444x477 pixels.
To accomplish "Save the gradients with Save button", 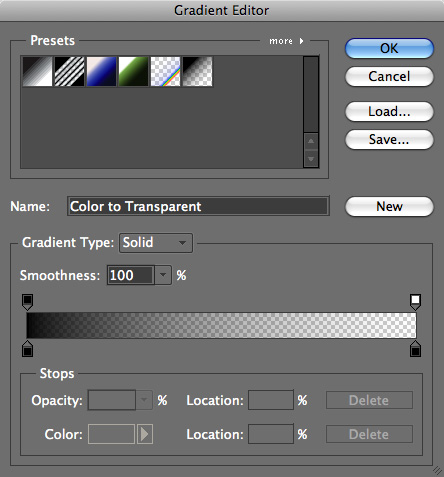I will pos(389,139).
